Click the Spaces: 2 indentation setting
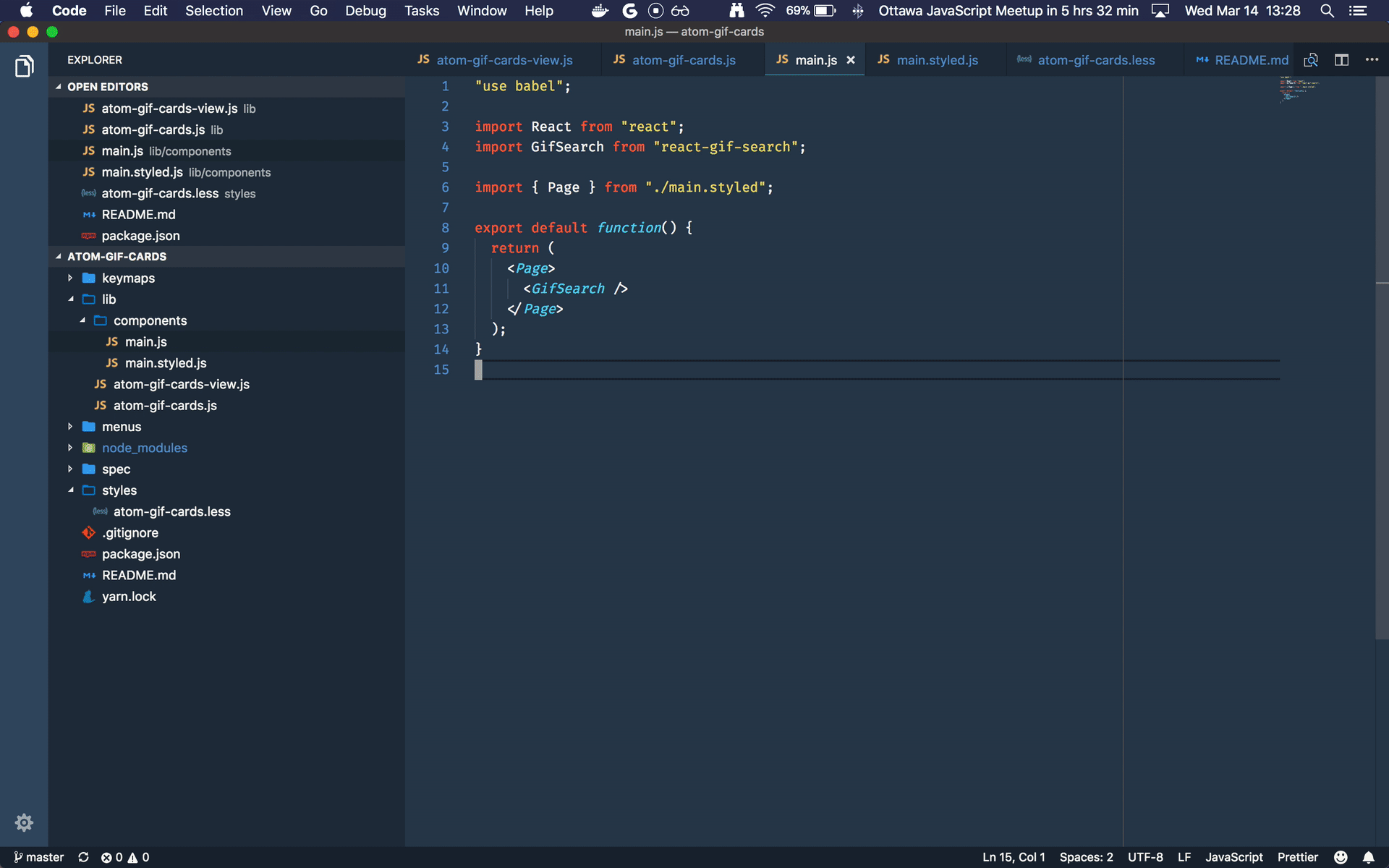The image size is (1389, 868). click(x=1086, y=857)
